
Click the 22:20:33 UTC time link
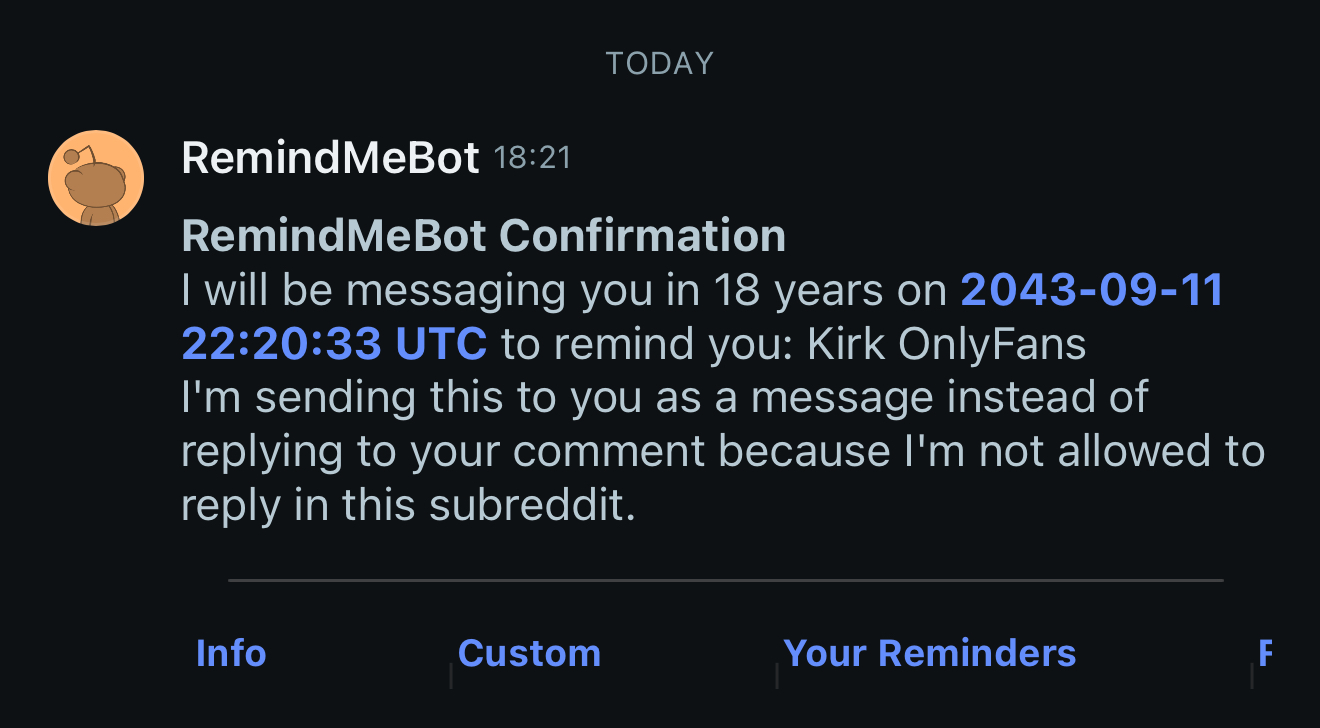coord(334,344)
